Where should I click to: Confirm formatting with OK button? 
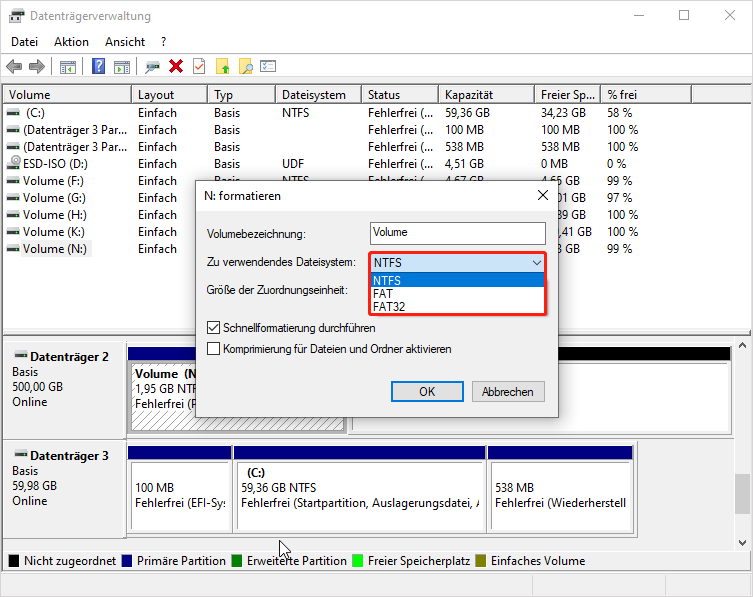click(x=427, y=391)
